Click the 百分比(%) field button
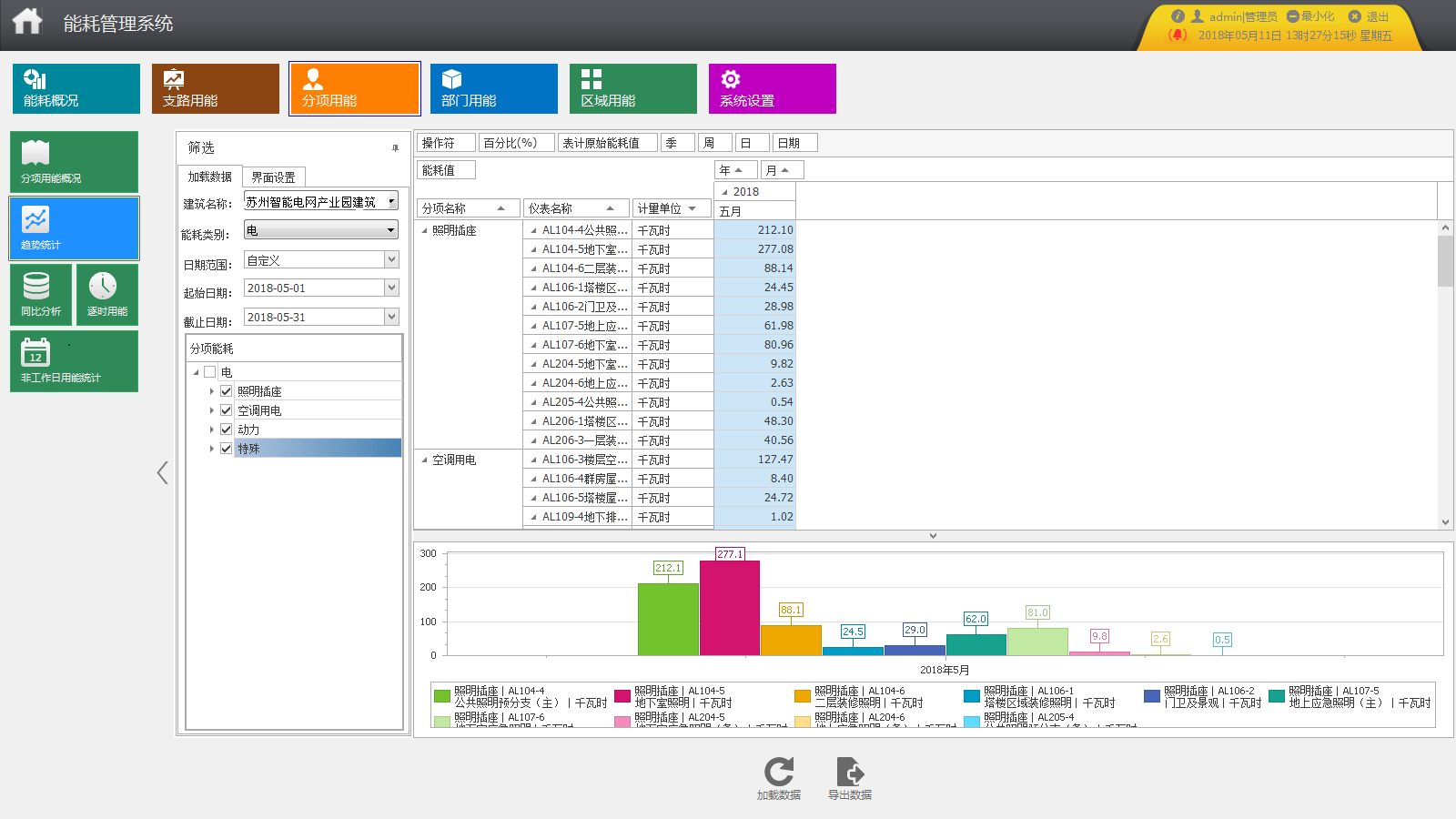The height and width of the screenshot is (819, 1456). [516, 143]
